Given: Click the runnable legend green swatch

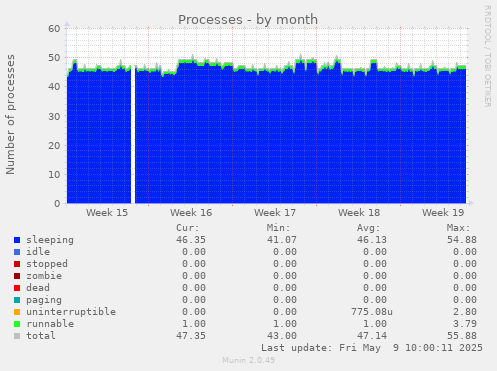Looking at the screenshot, I should coord(17,324).
